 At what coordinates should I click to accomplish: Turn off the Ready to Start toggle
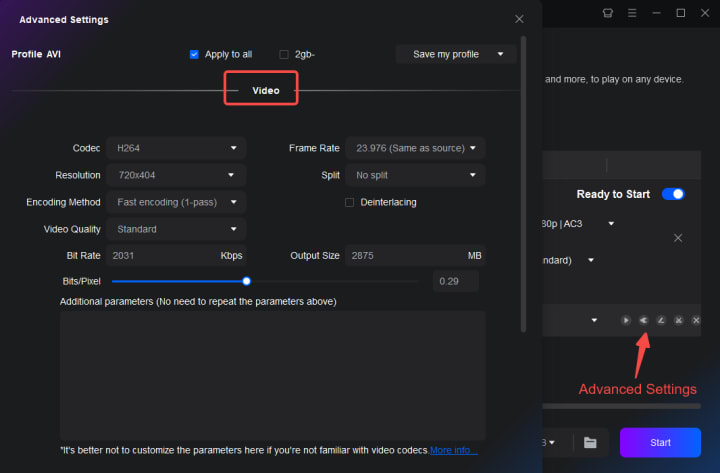(673, 194)
